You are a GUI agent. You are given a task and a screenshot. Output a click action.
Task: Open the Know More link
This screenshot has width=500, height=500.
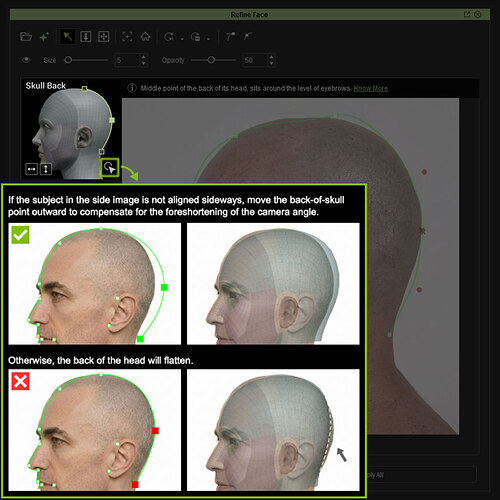(371, 88)
